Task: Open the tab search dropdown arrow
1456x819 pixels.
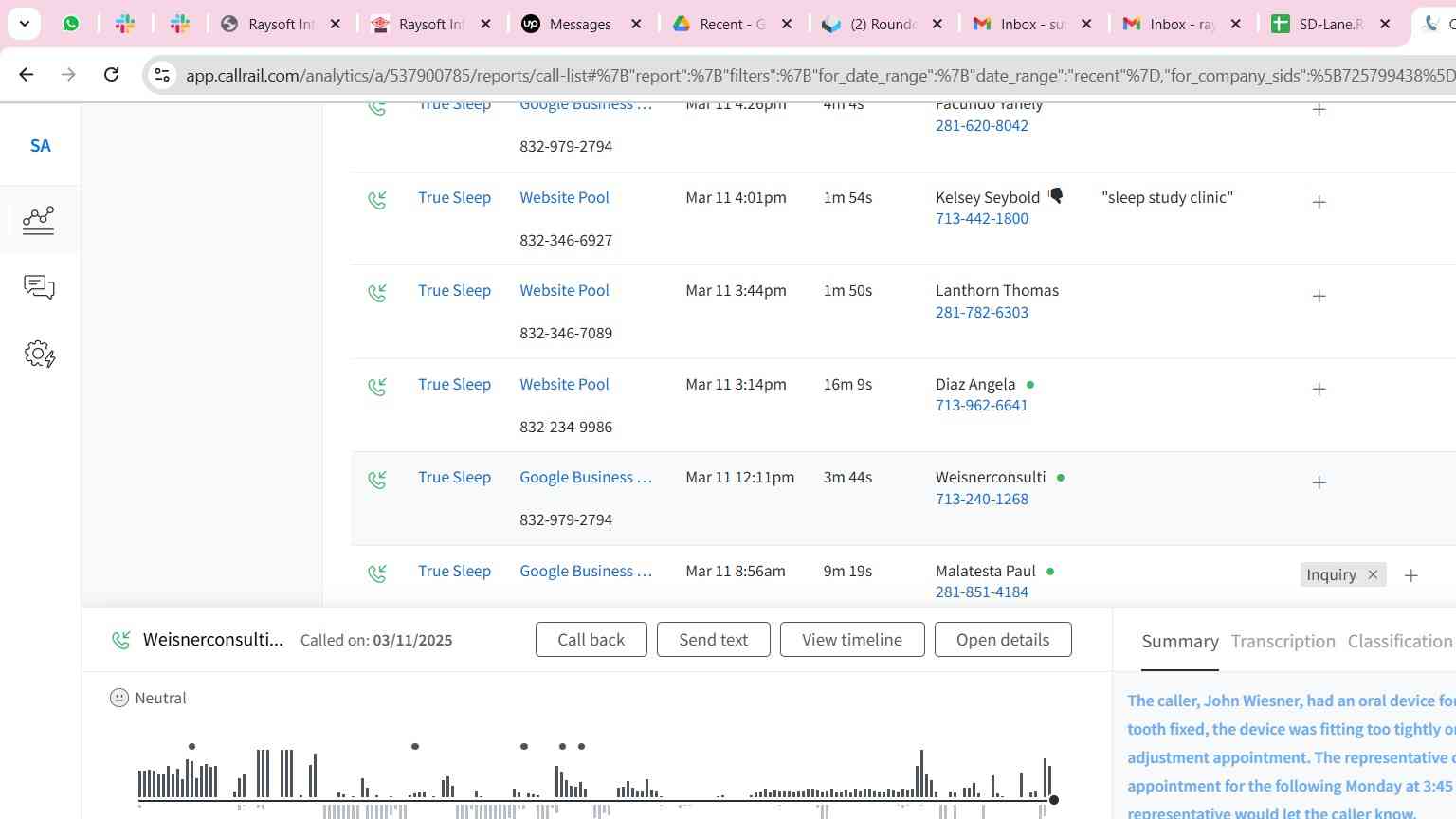Action: pyautogui.click(x=24, y=24)
